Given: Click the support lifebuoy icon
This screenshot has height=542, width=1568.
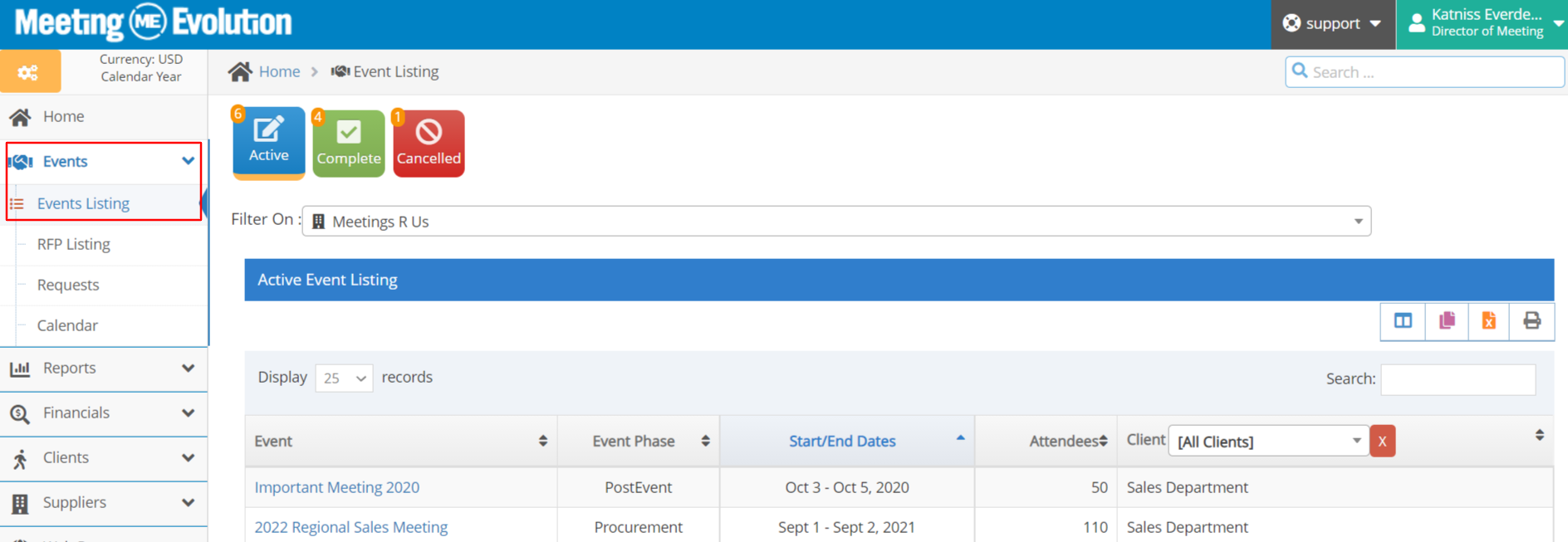Looking at the screenshot, I should tap(1291, 23).
